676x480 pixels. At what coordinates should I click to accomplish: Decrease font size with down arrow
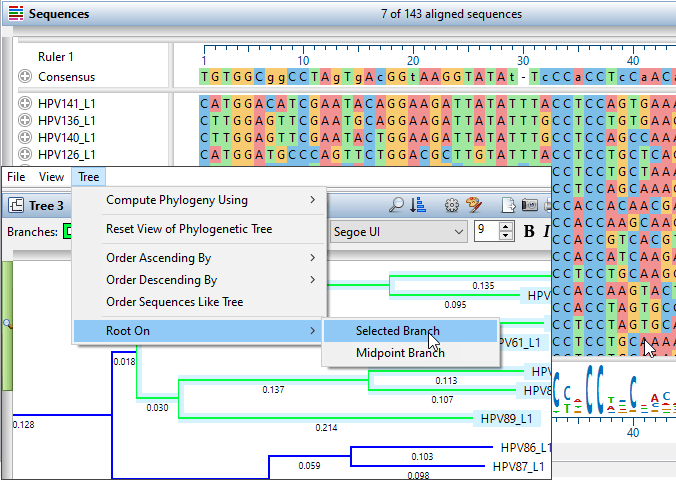click(505, 235)
